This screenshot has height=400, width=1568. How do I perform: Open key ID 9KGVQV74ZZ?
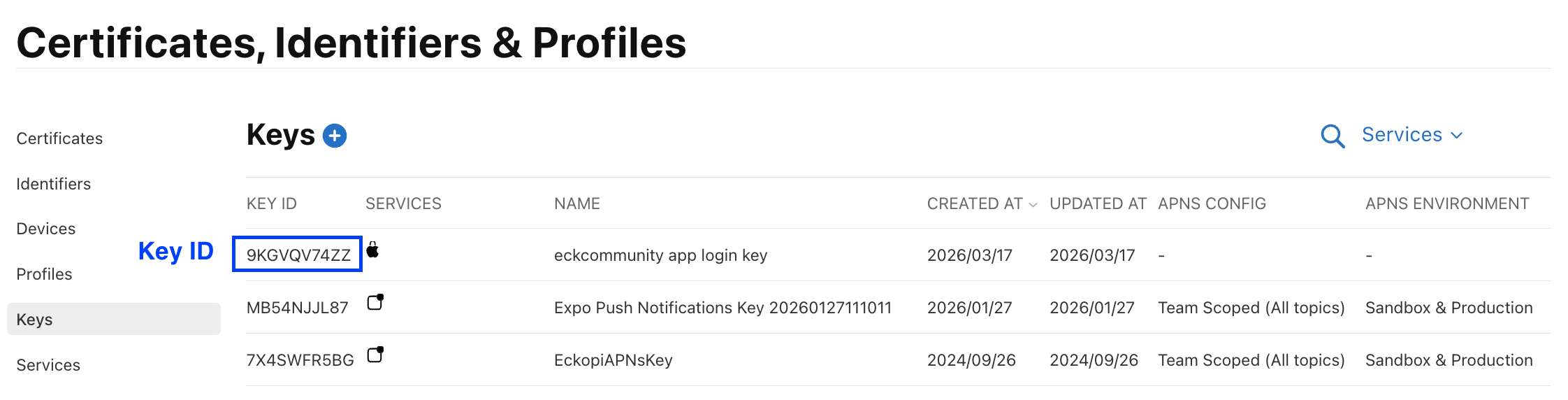[298, 255]
